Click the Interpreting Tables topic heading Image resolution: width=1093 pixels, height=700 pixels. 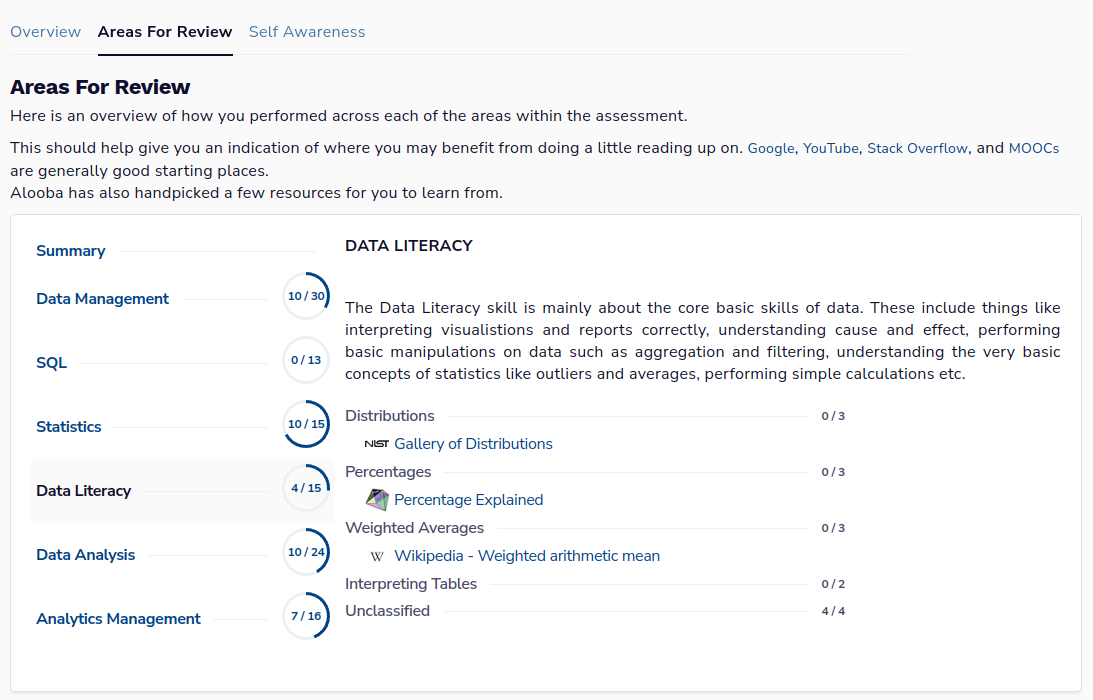click(x=411, y=584)
